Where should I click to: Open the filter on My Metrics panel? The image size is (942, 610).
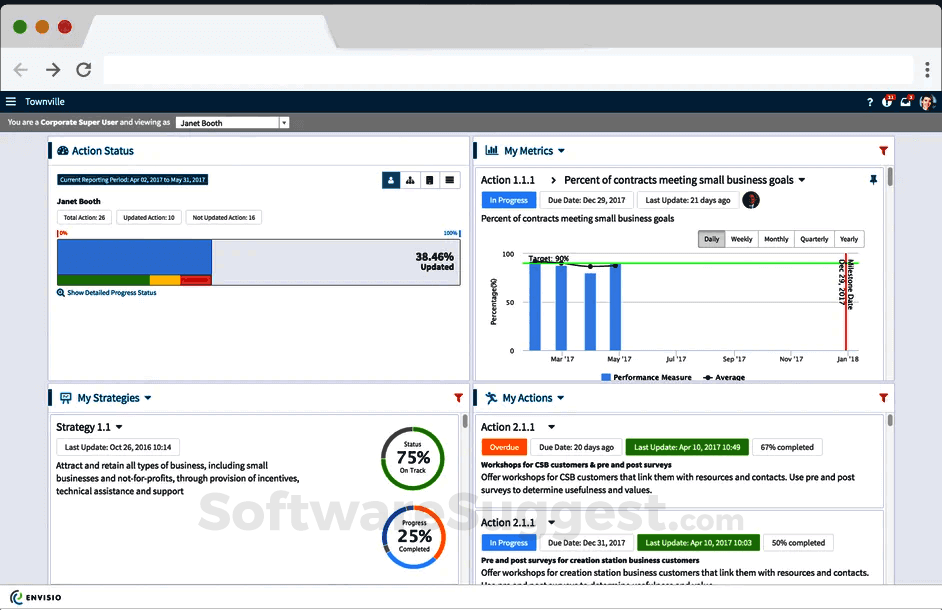(883, 150)
